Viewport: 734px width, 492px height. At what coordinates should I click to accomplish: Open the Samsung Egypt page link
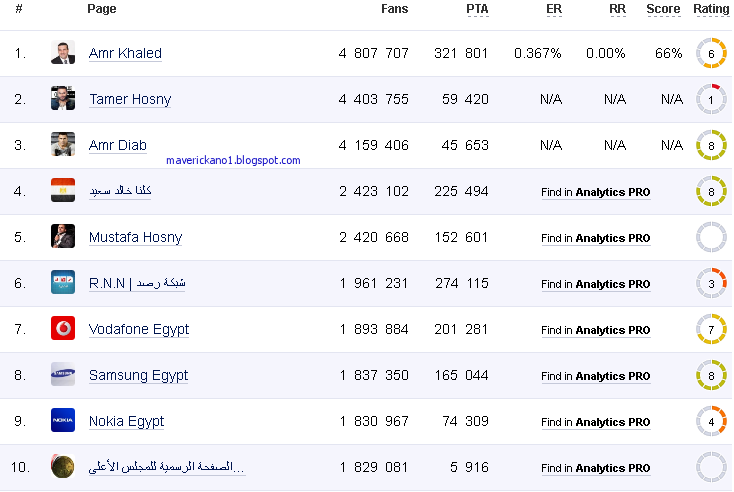[138, 375]
